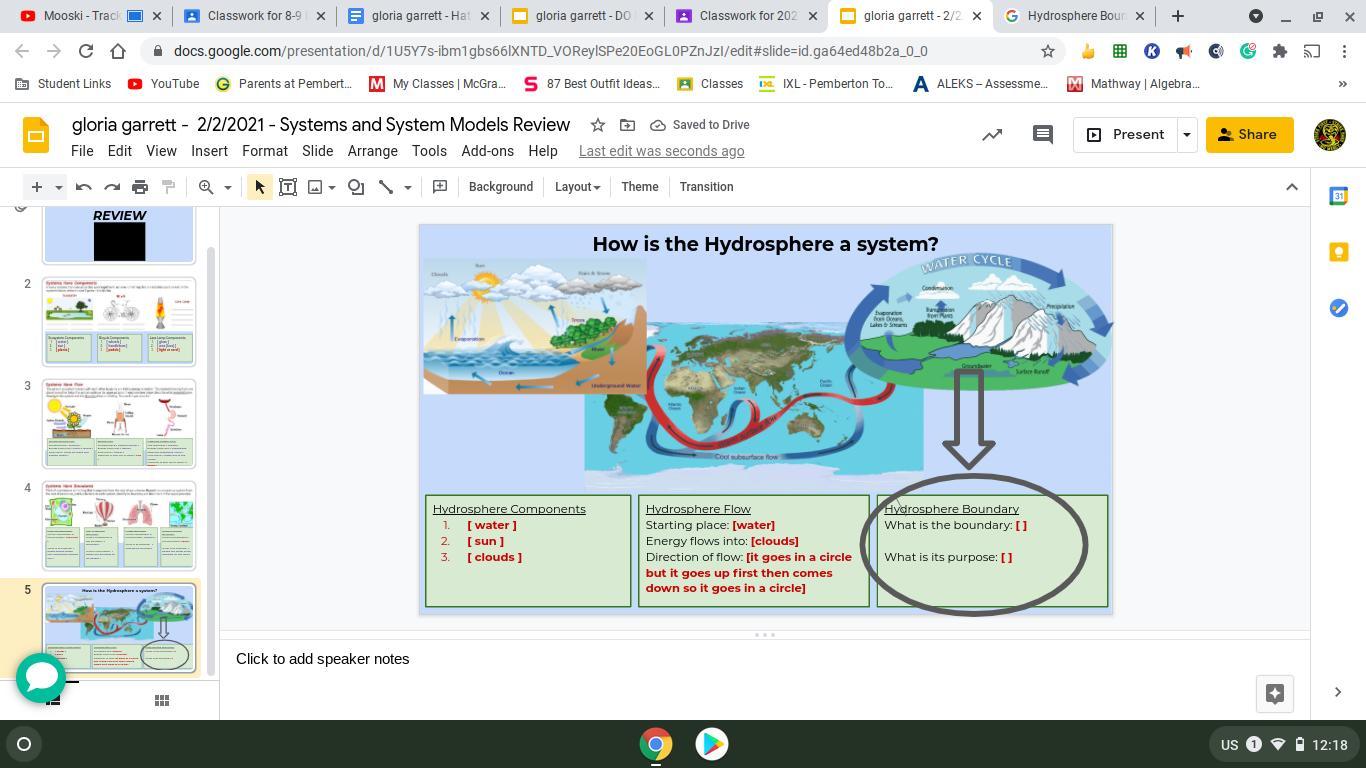
Task: Open Google Calendar side panel icon
Action: tap(1338, 196)
